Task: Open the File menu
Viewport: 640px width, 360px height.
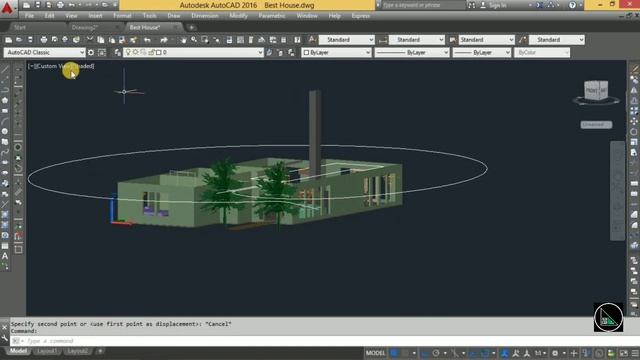Action: coord(29,16)
